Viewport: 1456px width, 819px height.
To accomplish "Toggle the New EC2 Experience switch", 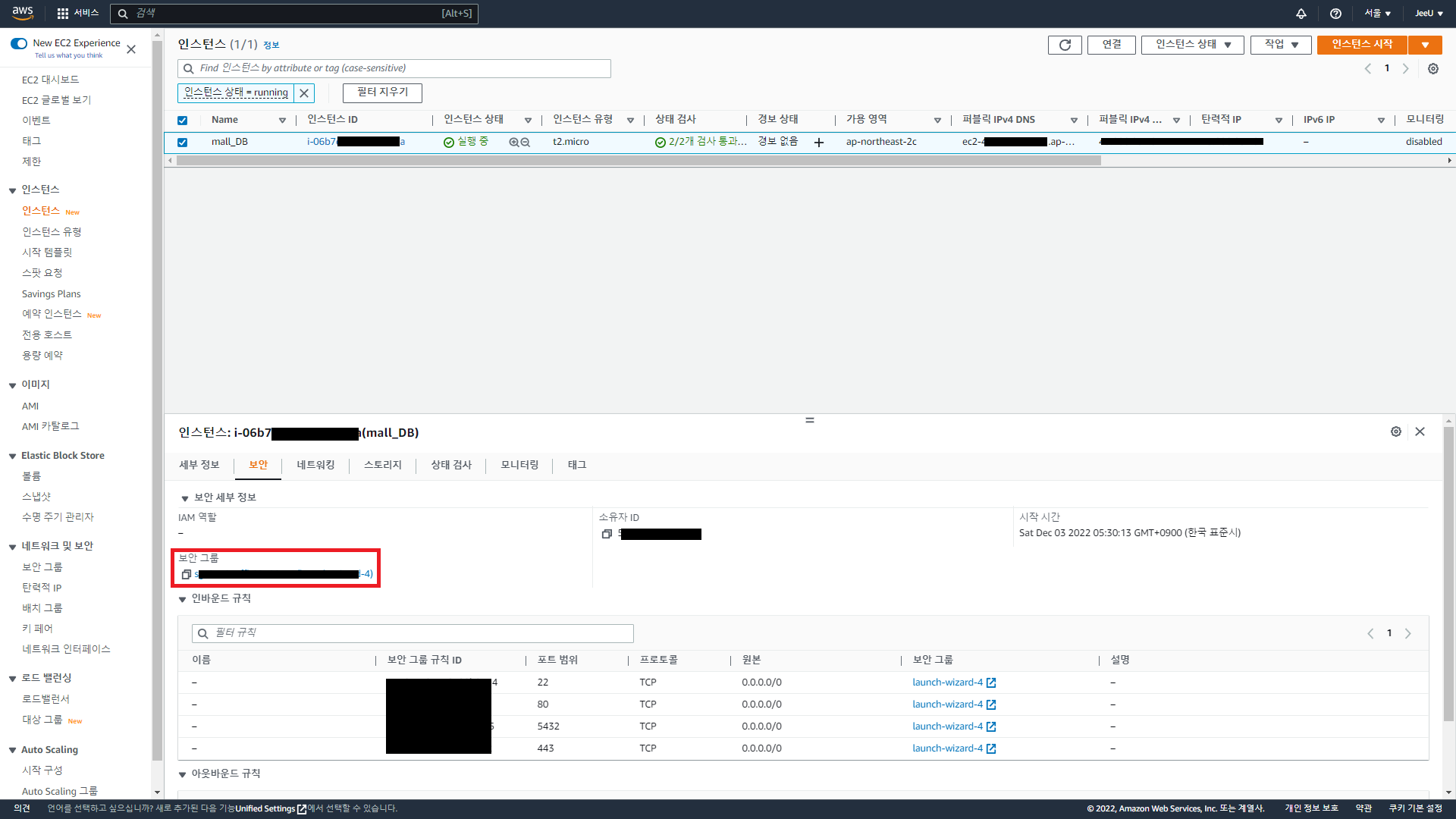I will click(19, 43).
